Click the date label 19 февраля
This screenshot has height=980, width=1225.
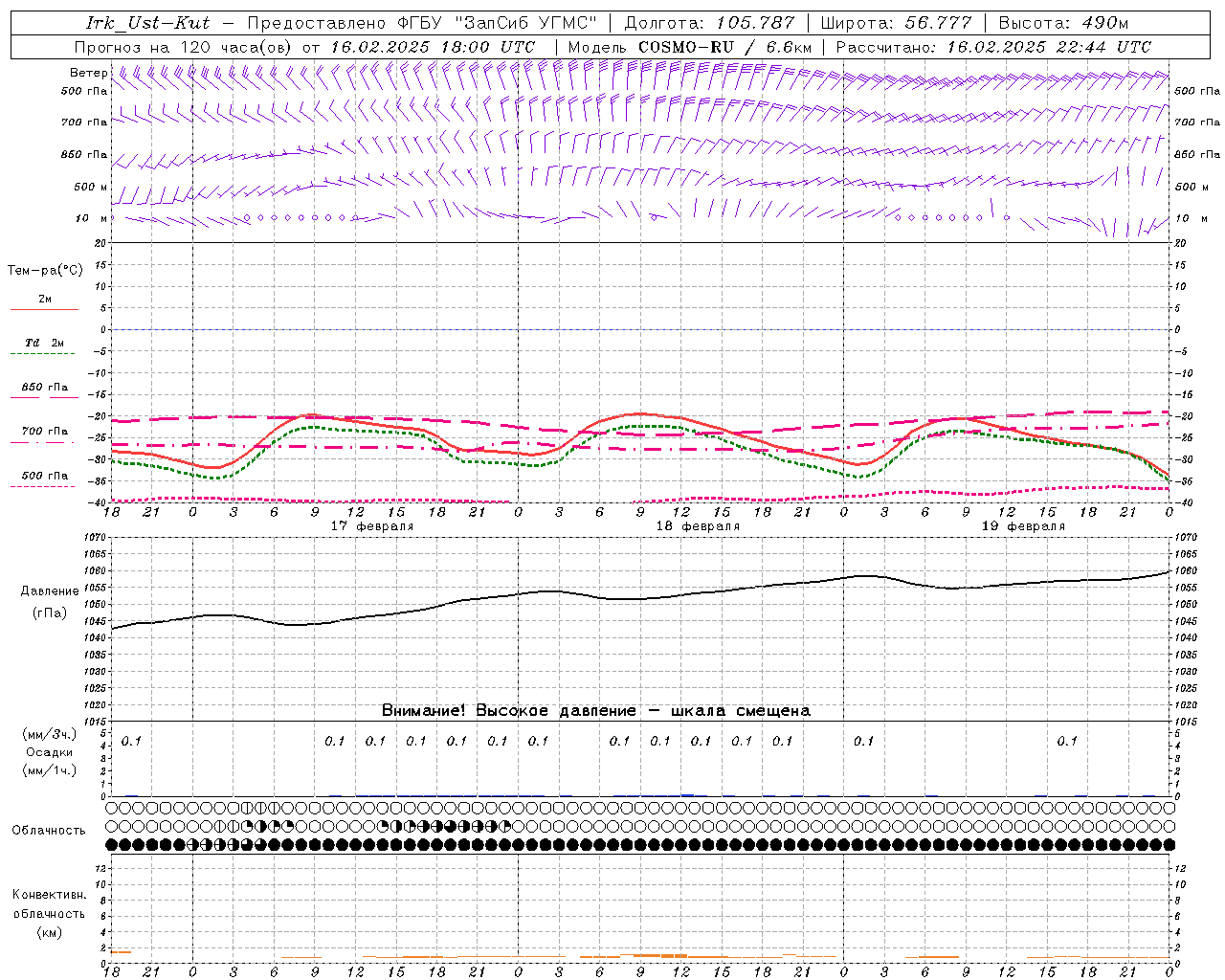pos(1023,526)
